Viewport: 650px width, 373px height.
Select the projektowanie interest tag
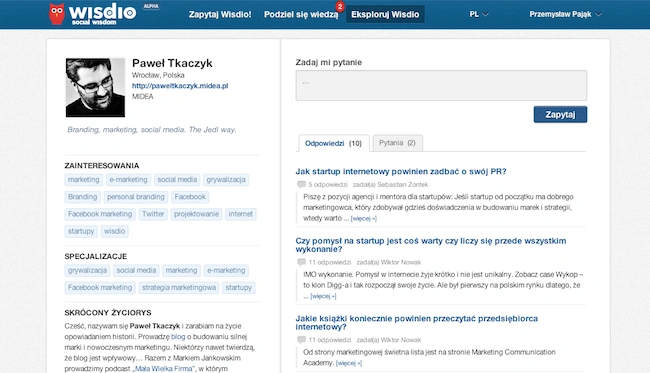coord(196,214)
